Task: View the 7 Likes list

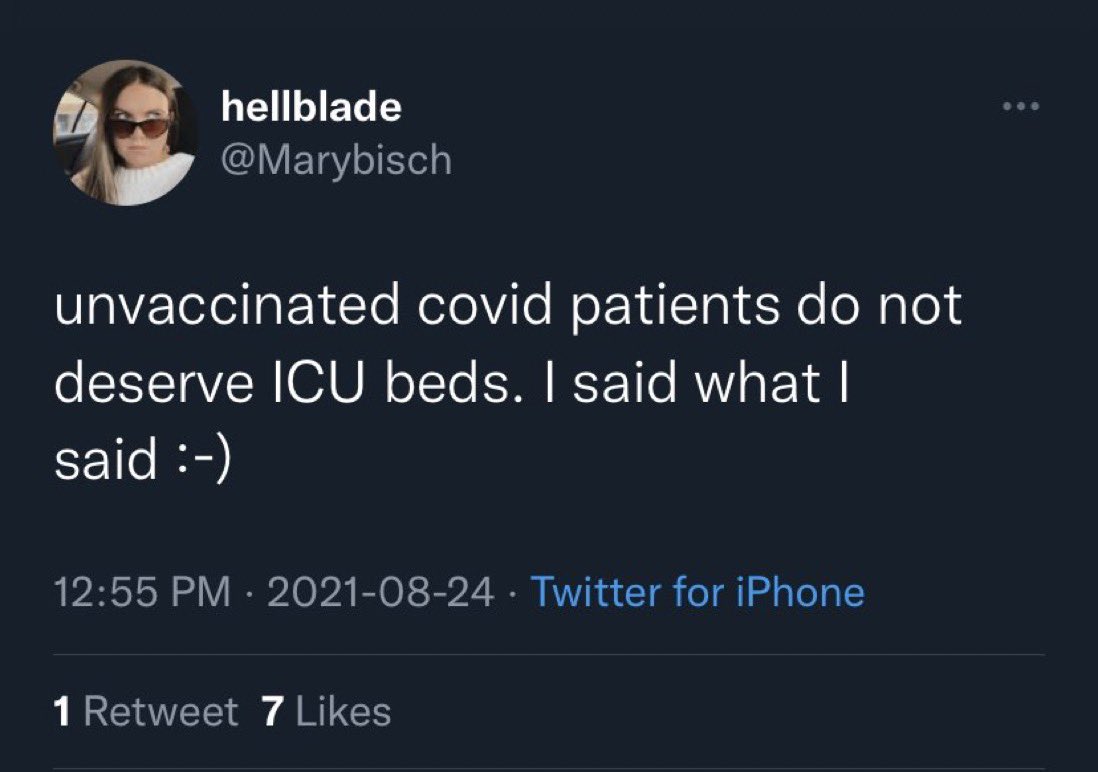Action: click(x=325, y=712)
